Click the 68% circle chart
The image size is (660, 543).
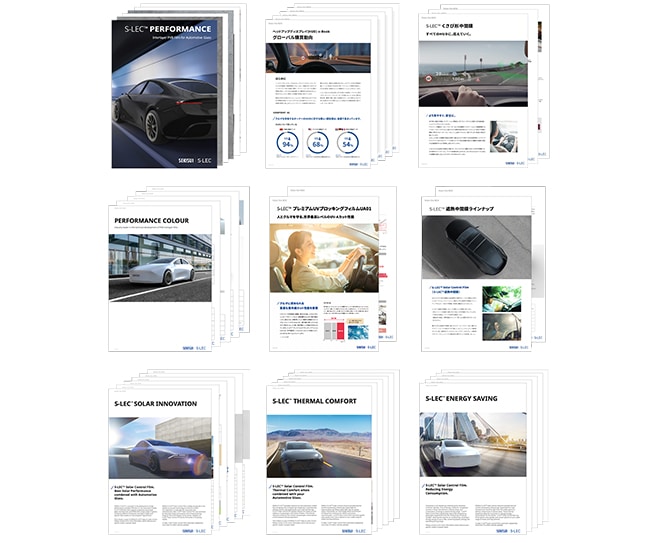[317, 143]
